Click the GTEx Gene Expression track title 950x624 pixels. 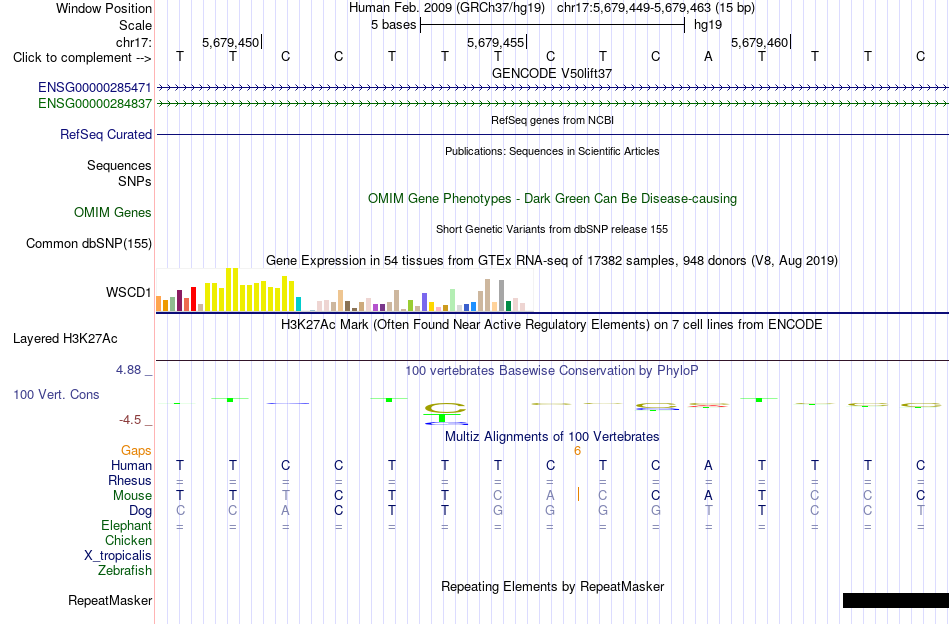[x=552, y=261]
